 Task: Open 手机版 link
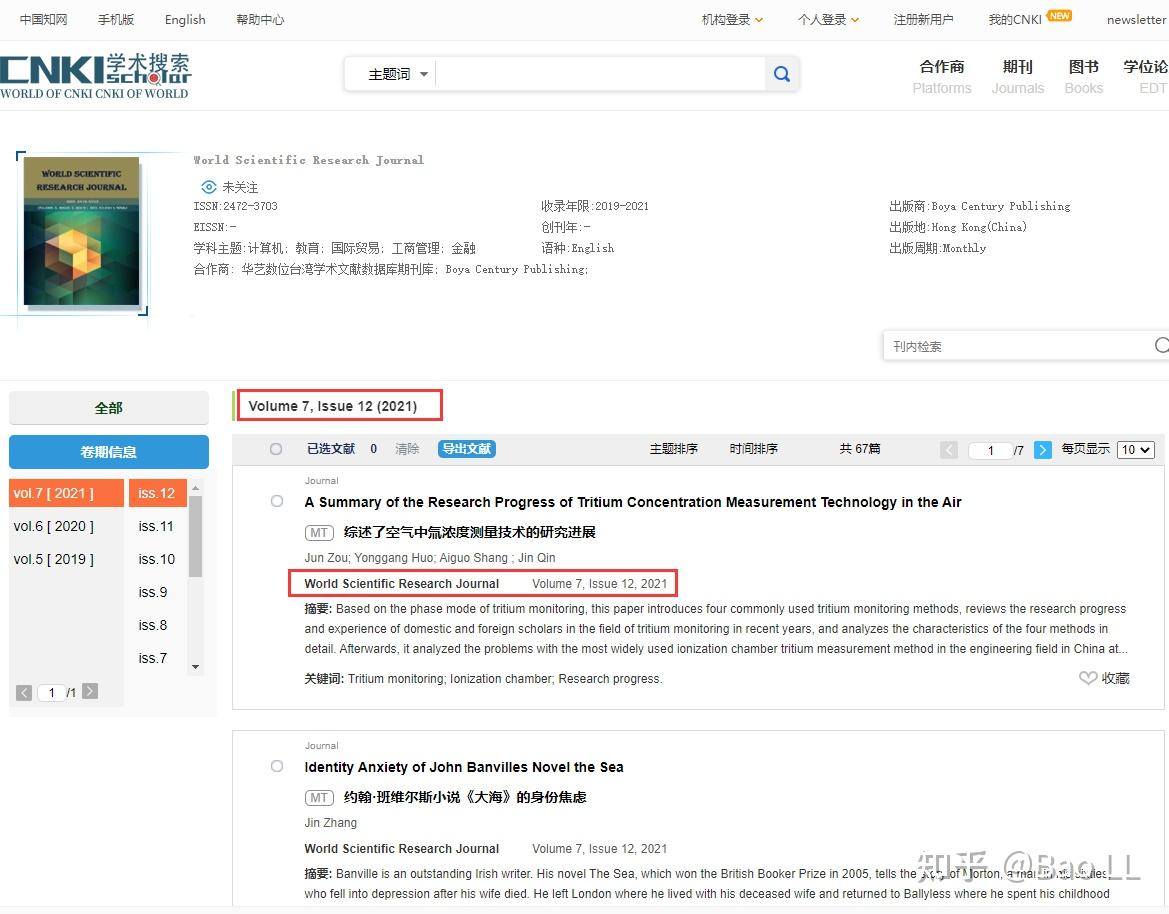tap(116, 19)
